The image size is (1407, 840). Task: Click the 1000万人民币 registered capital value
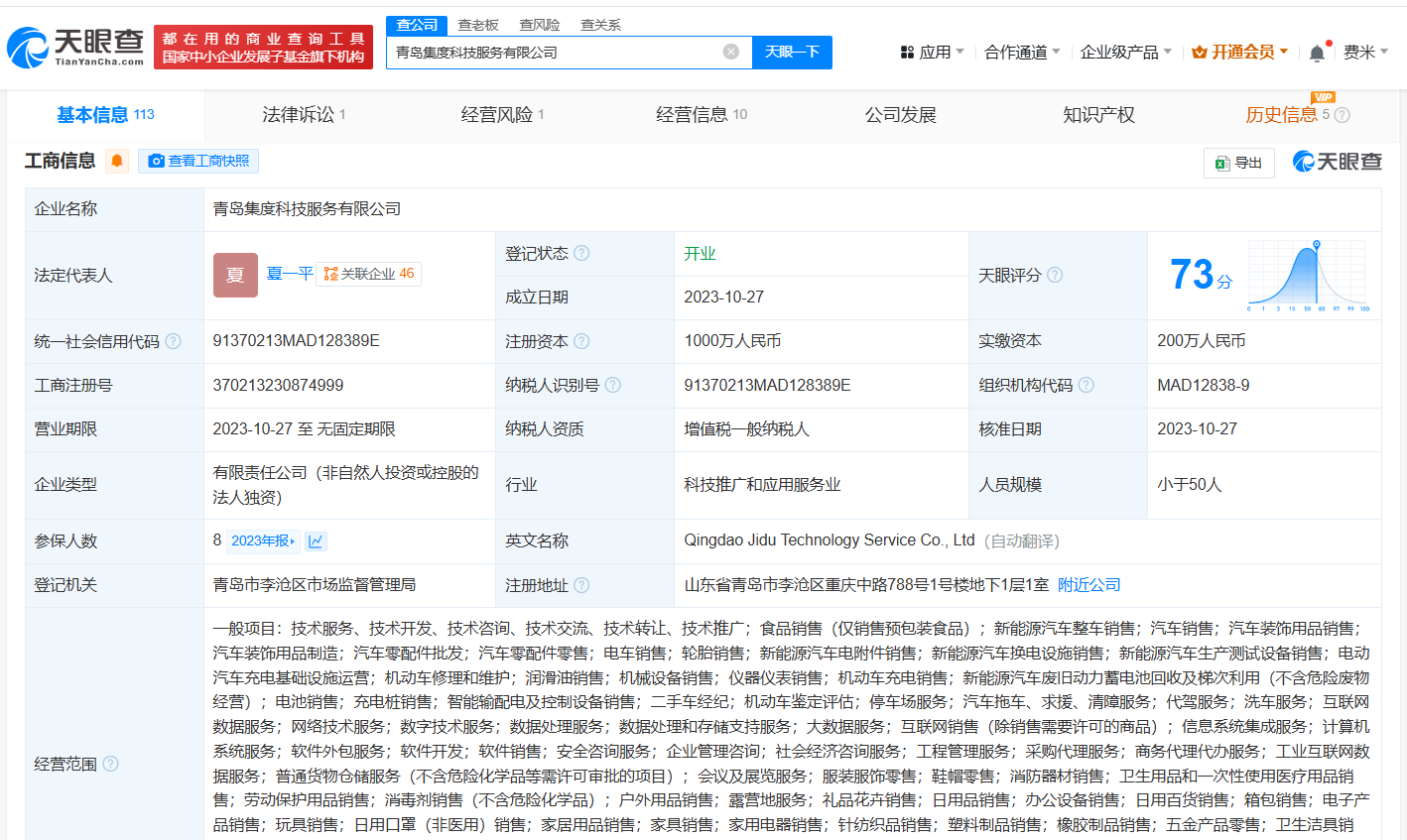click(732, 341)
